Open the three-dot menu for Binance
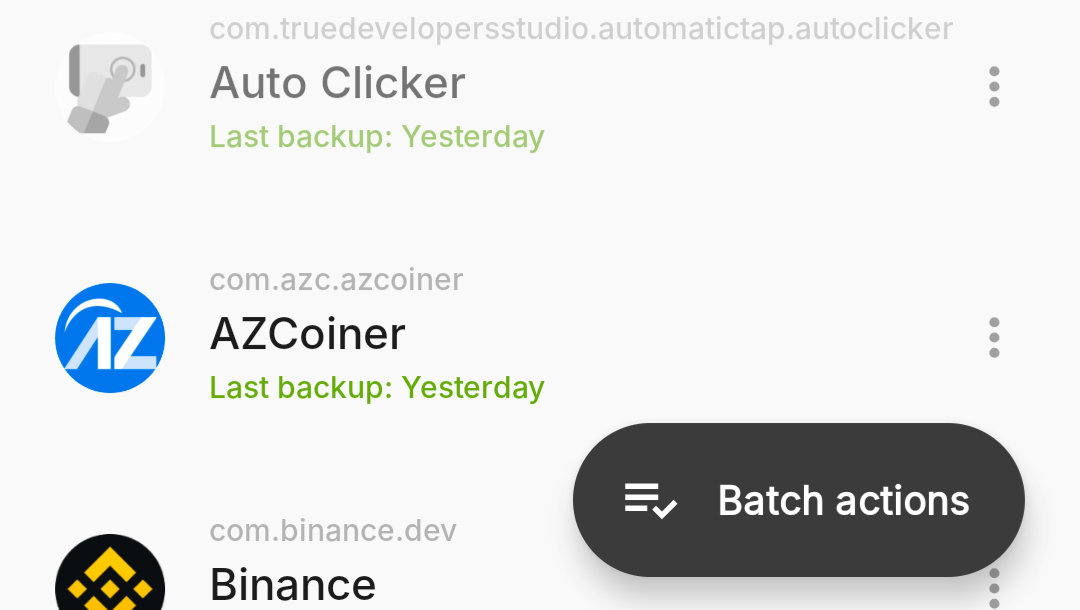The height and width of the screenshot is (610, 1080). pos(994,589)
